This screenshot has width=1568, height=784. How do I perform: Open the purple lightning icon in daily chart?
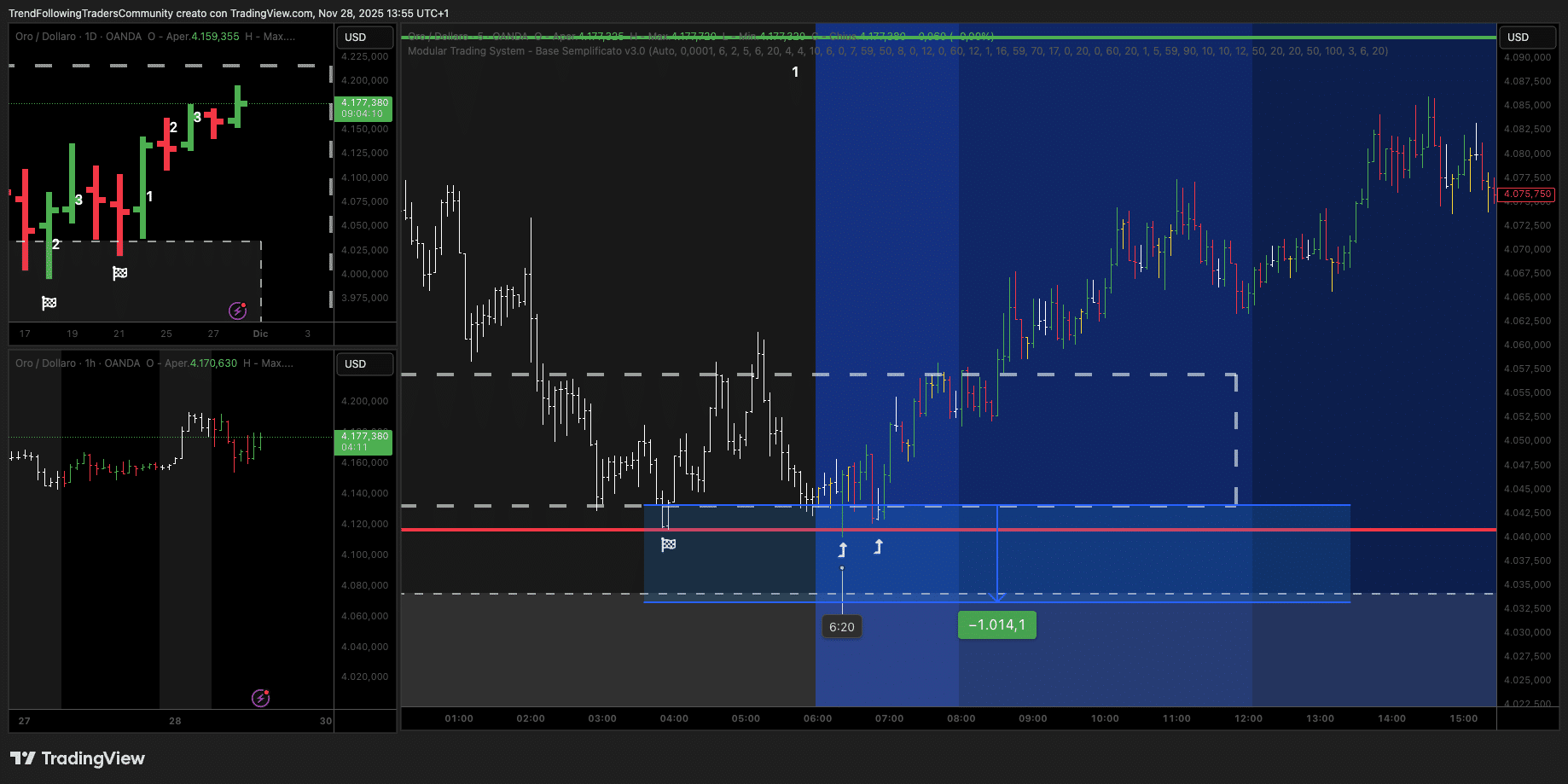[238, 311]
